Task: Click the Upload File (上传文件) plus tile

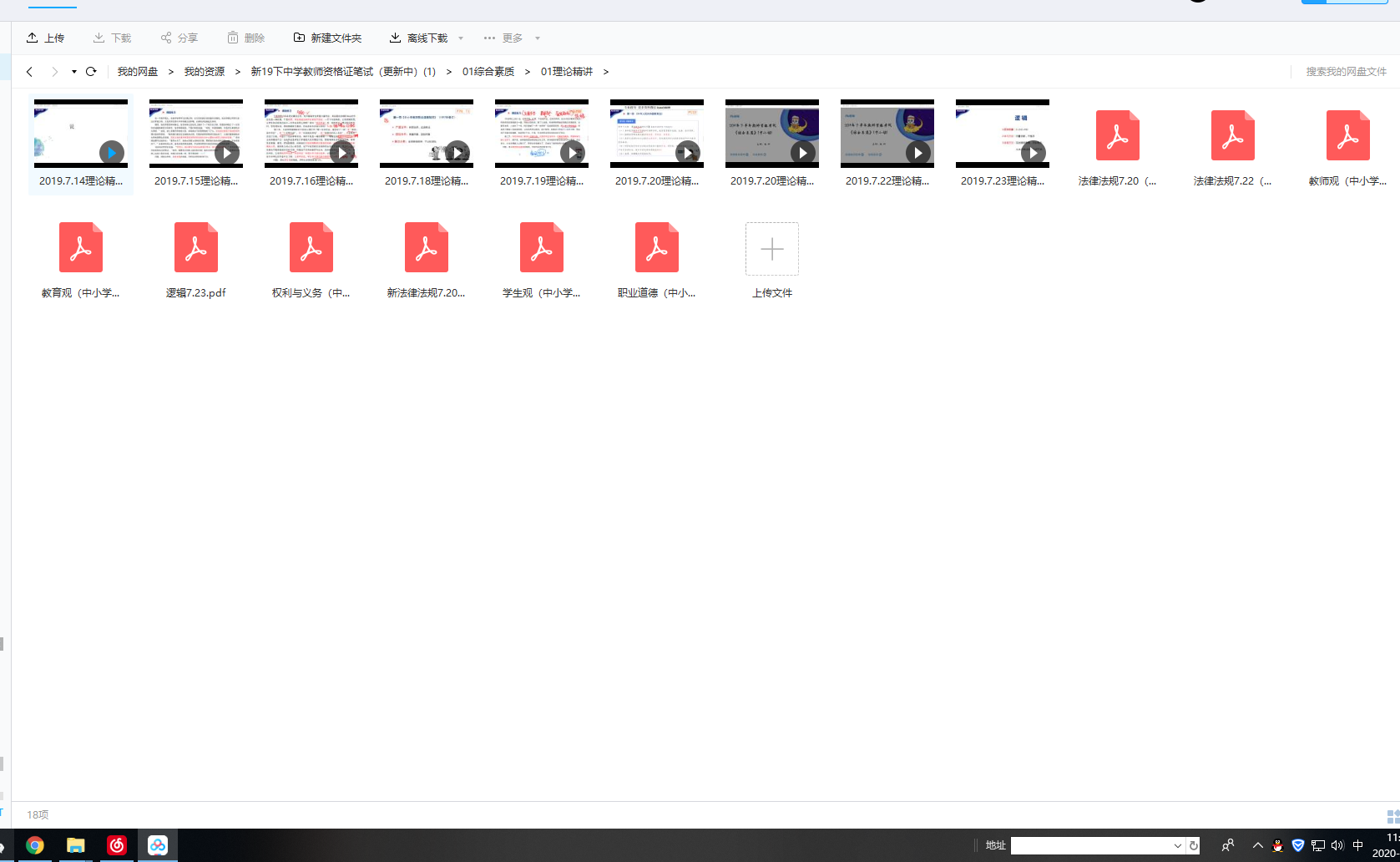Action: (x=771, y=249)
